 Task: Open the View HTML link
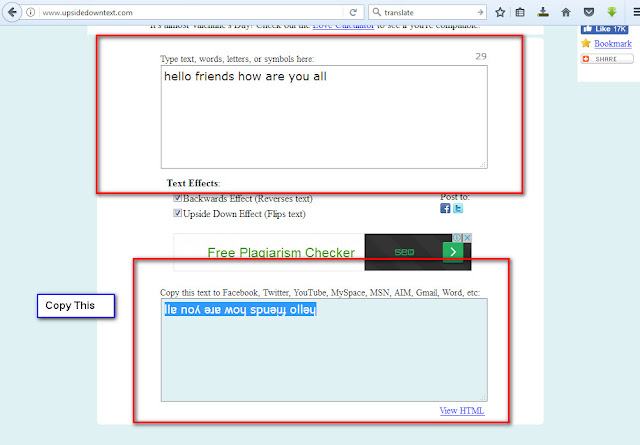[x=462, y=411]
